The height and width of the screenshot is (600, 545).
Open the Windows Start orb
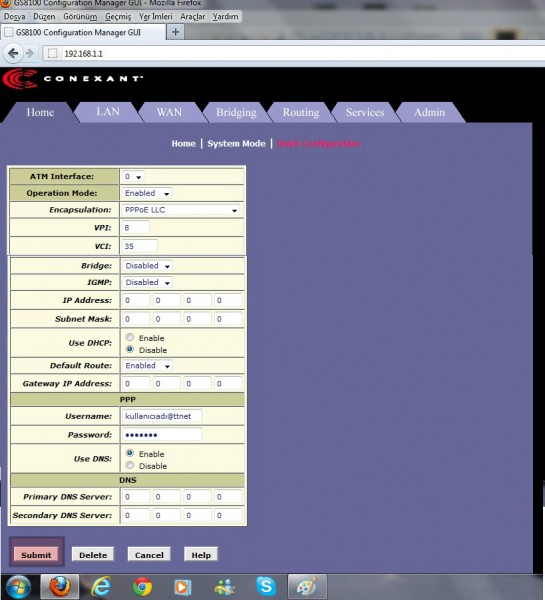tap(18, 586)
